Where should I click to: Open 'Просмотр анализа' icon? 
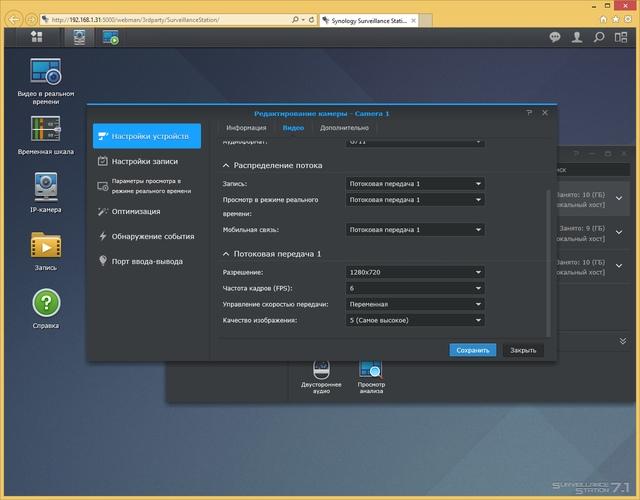tap(371, 377)
